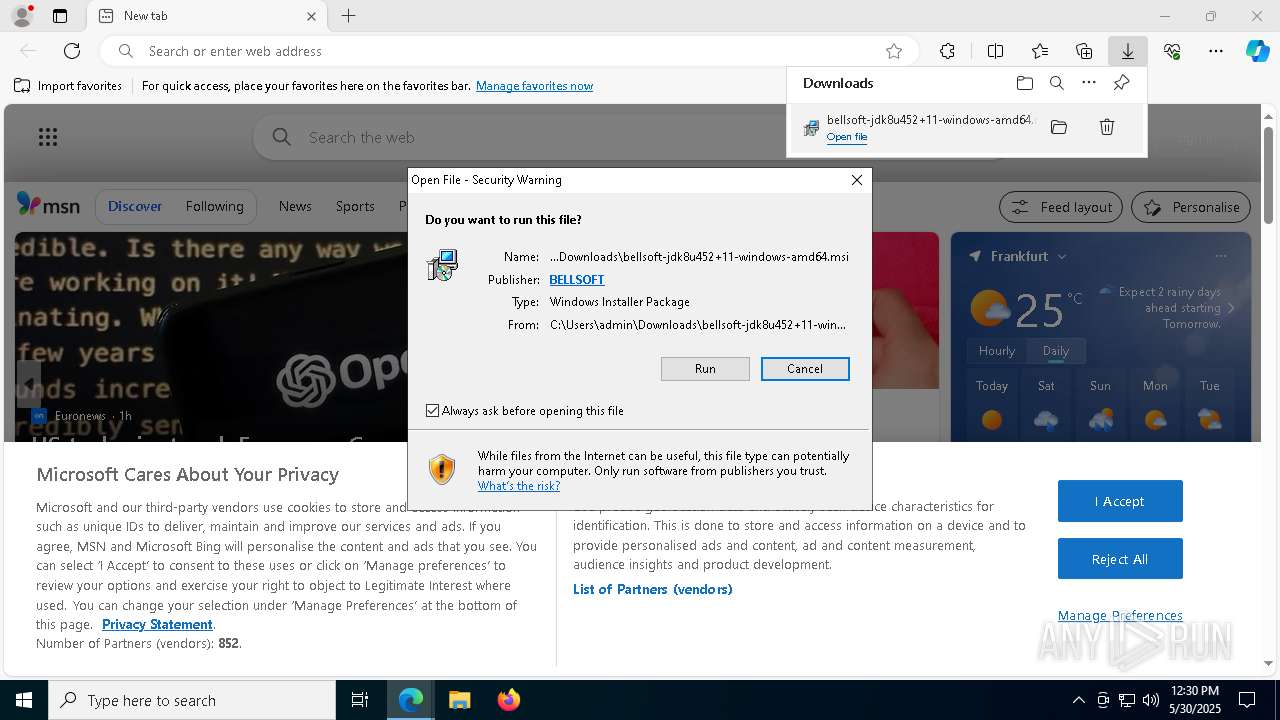The width and height of the screenshot is (1280, 720).
Task: Delete the bellsoft download entry
Action: coord(1107,127)
